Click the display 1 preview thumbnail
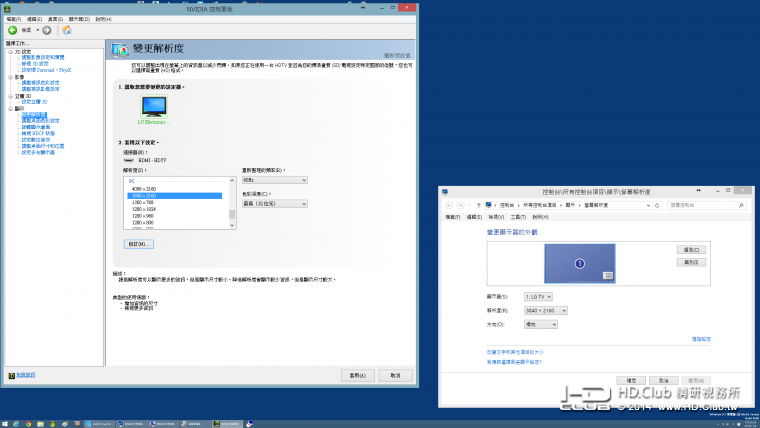Viewport: 760px width, 428px height. (579, 263)
